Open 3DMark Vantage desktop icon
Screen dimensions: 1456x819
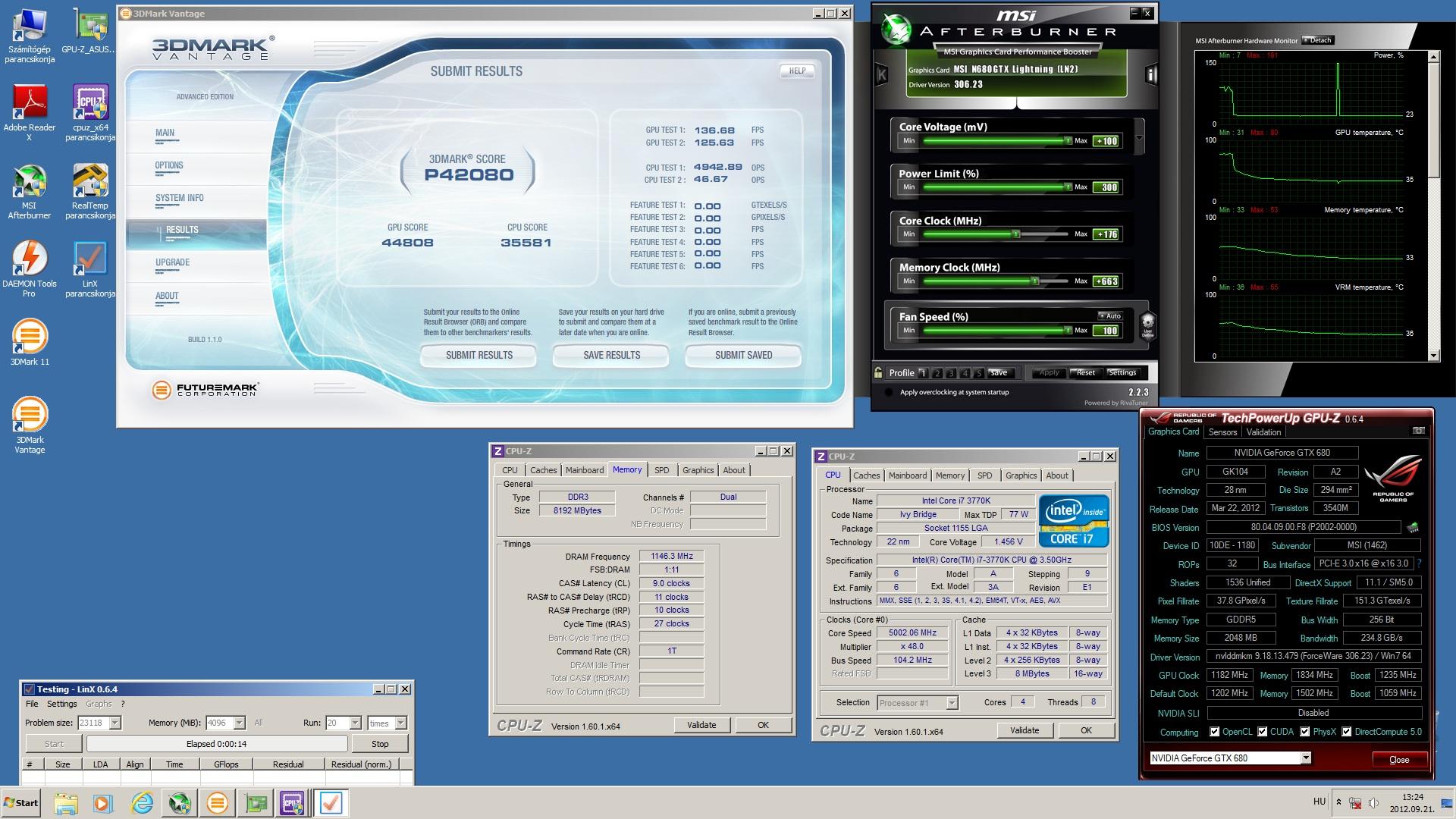pos(29,425)
